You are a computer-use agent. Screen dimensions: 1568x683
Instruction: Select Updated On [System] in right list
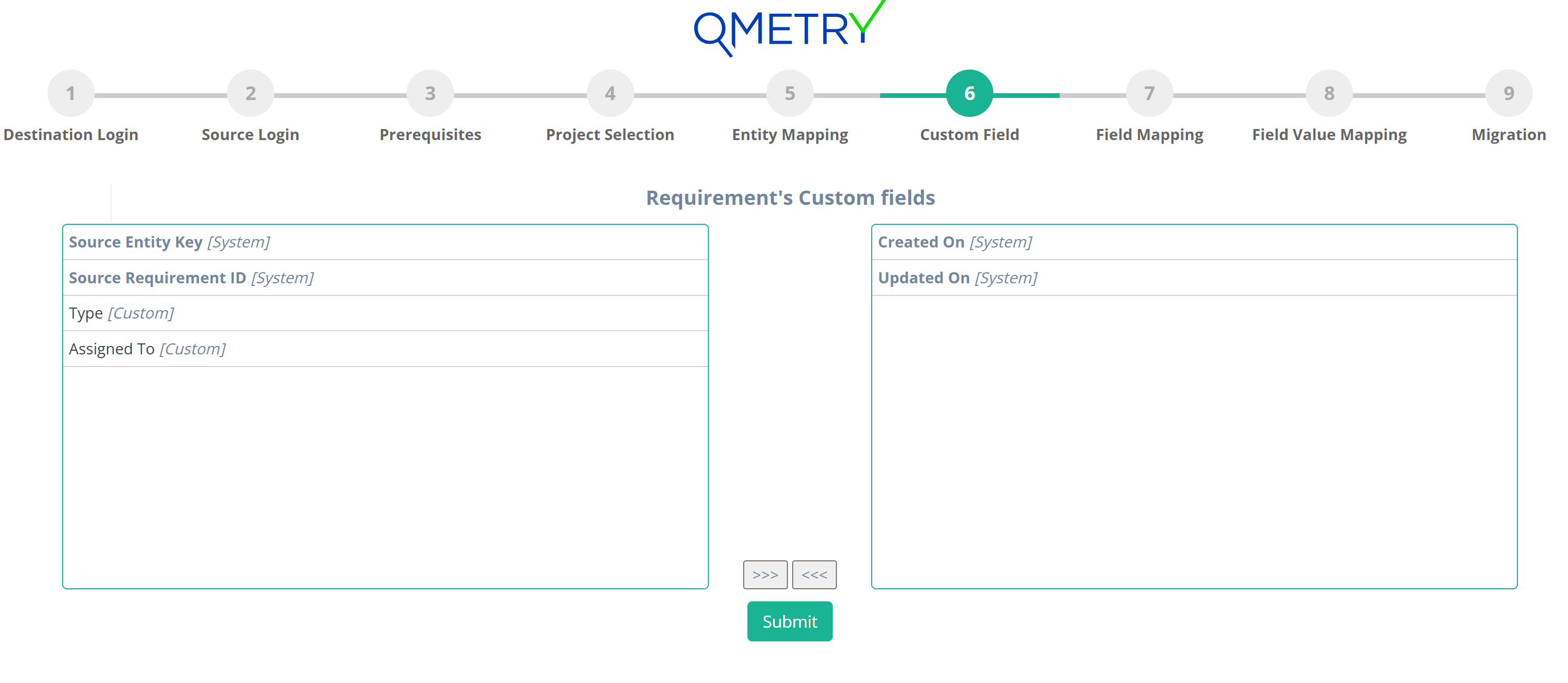1194,278
